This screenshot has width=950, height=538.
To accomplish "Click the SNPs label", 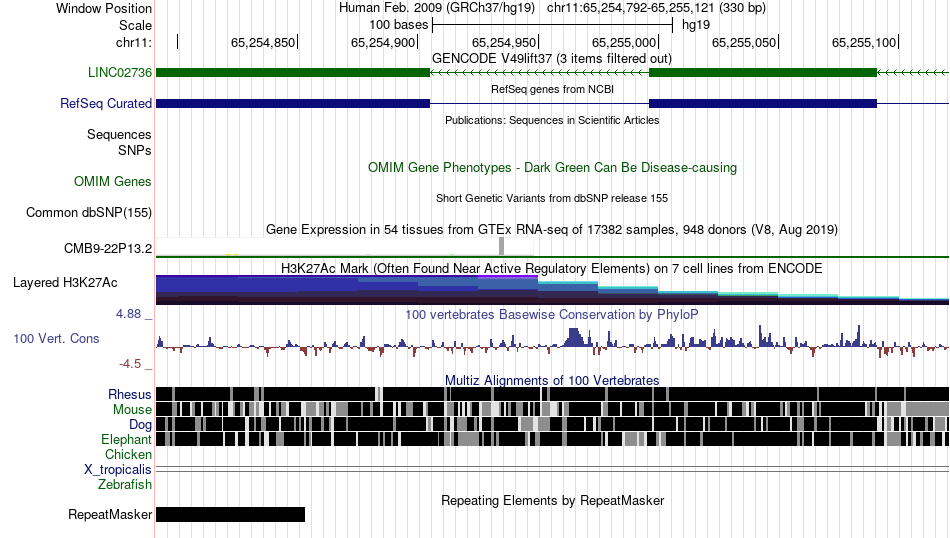I will (135, 150).
